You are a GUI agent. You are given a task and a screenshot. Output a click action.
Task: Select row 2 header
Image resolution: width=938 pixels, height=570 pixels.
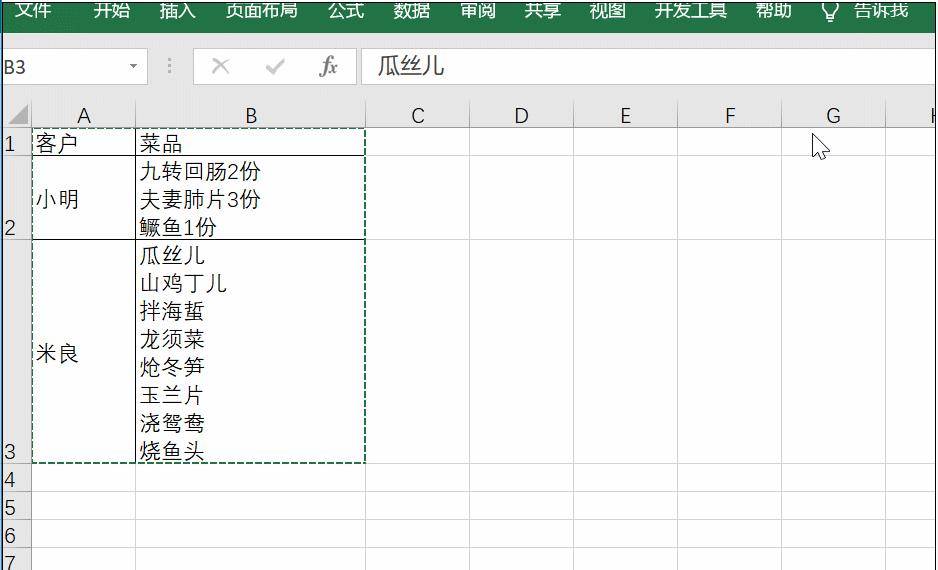pyautogui.click(x=17, y=198)
